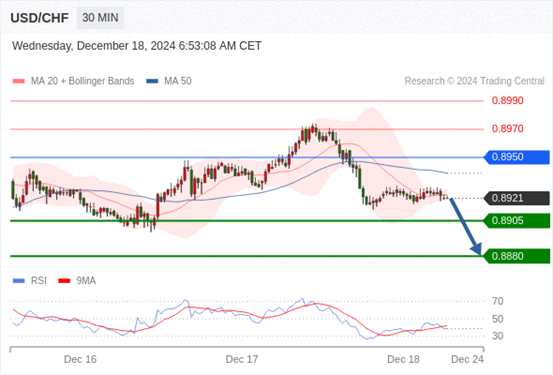Select the 0.8921 current price tag
553x375 pixels.
pyautogui.click(x=517, y=198)
